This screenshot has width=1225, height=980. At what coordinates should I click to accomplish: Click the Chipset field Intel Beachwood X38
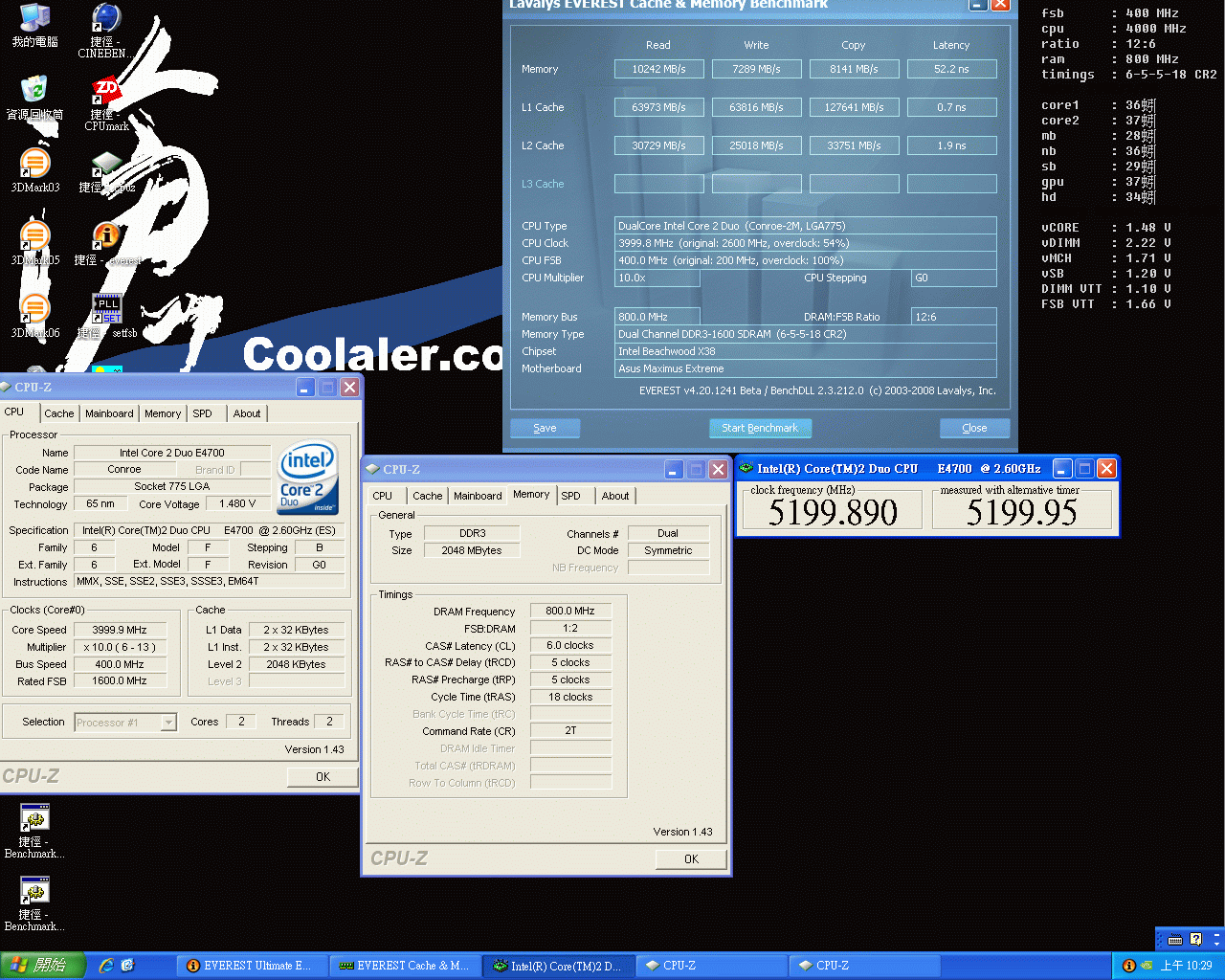(x=805, y=351)
